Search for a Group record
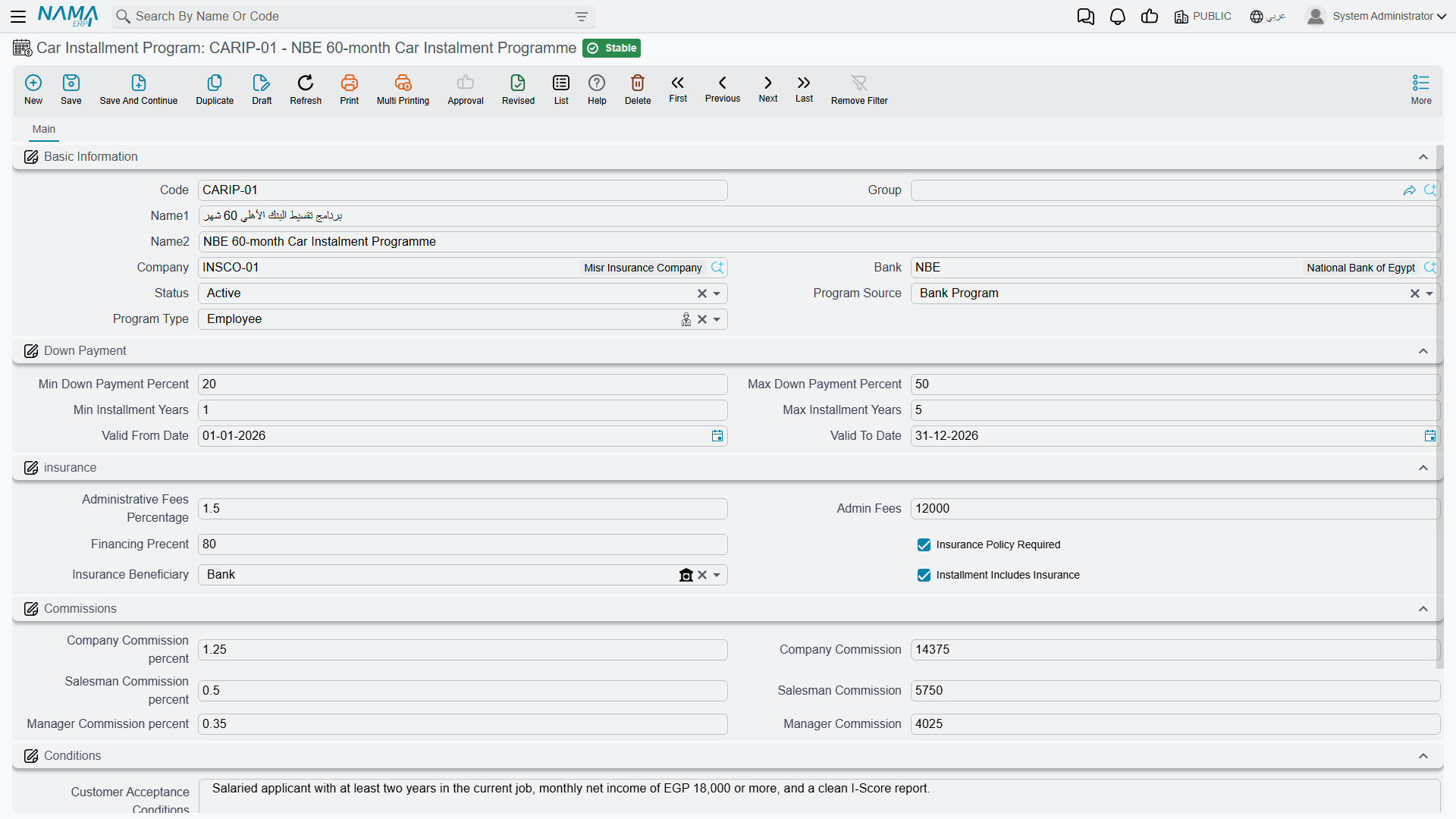The height and width of the screenshot is (819, 1456). tap(1430, 190)
